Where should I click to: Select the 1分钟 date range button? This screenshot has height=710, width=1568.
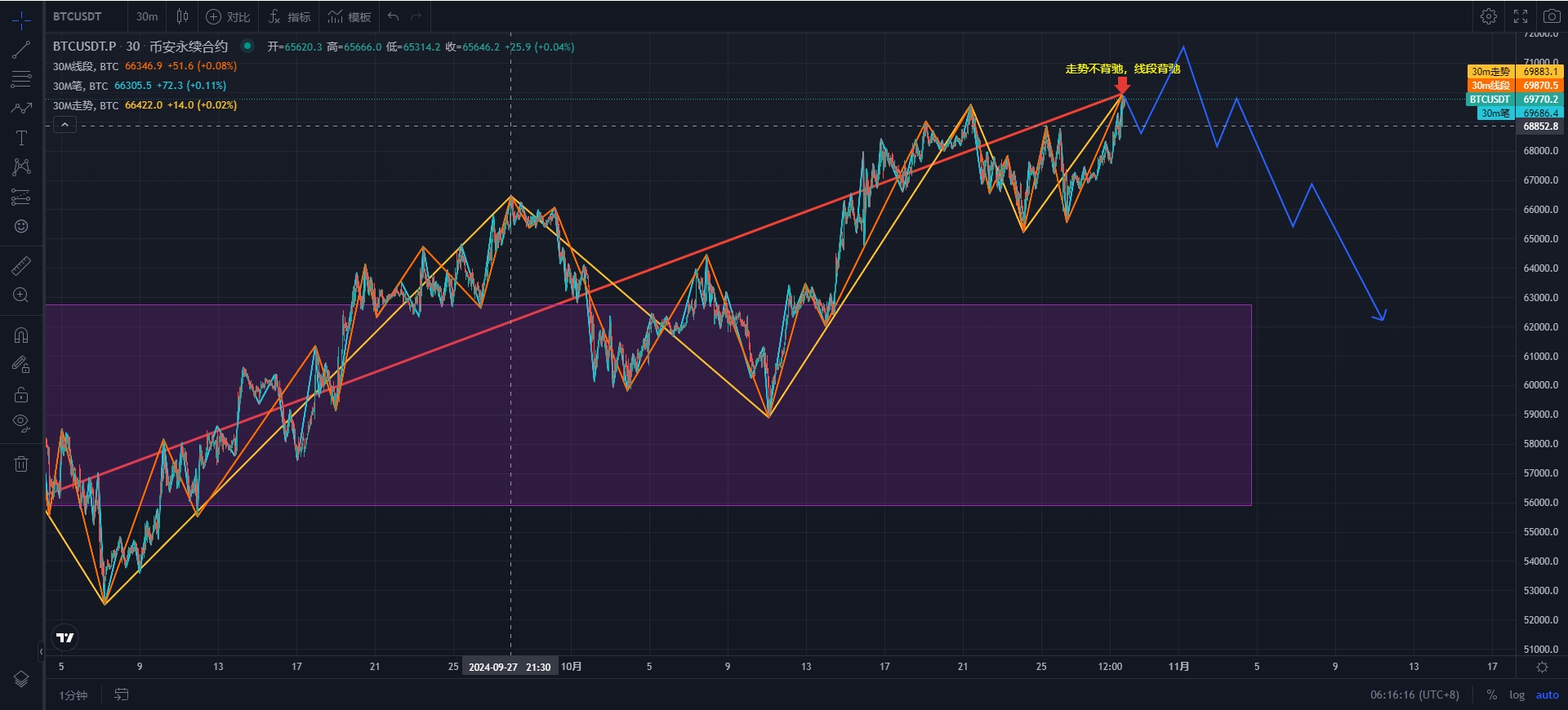coord(73,695)
